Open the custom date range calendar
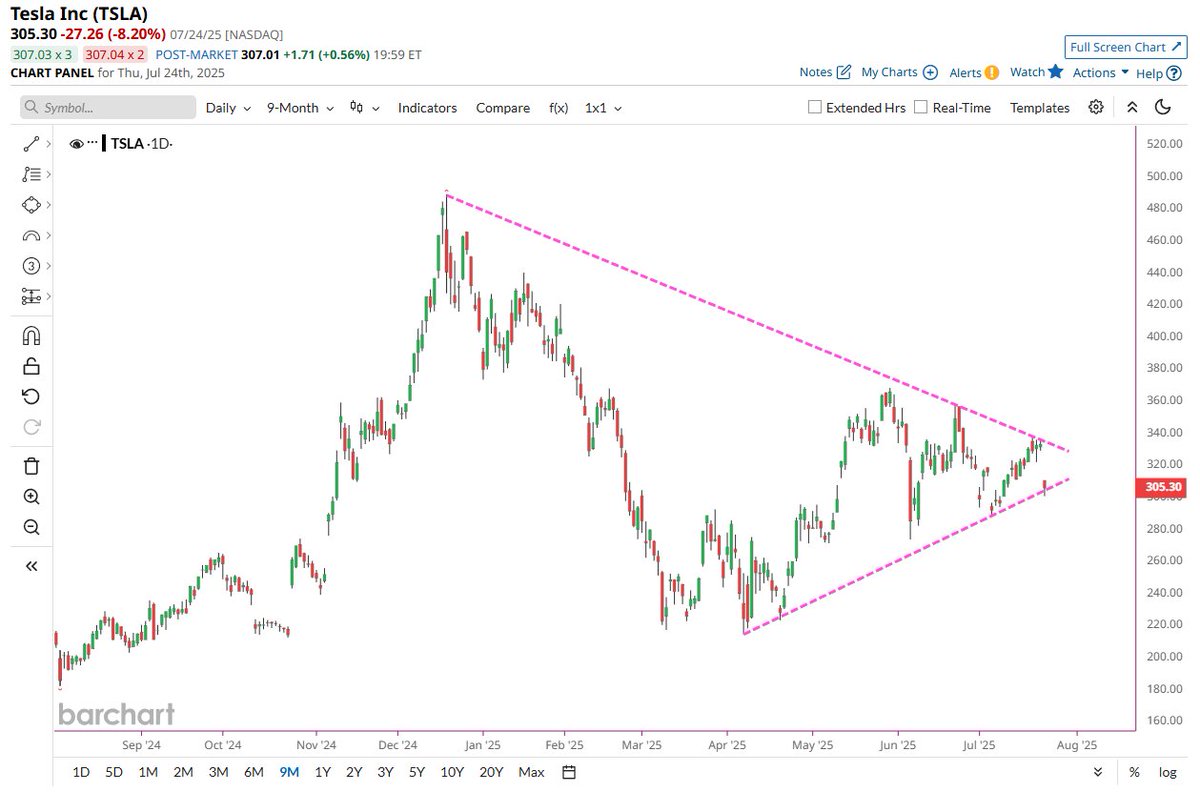This screenshot has width=1200, height=792. coord(569,772)
